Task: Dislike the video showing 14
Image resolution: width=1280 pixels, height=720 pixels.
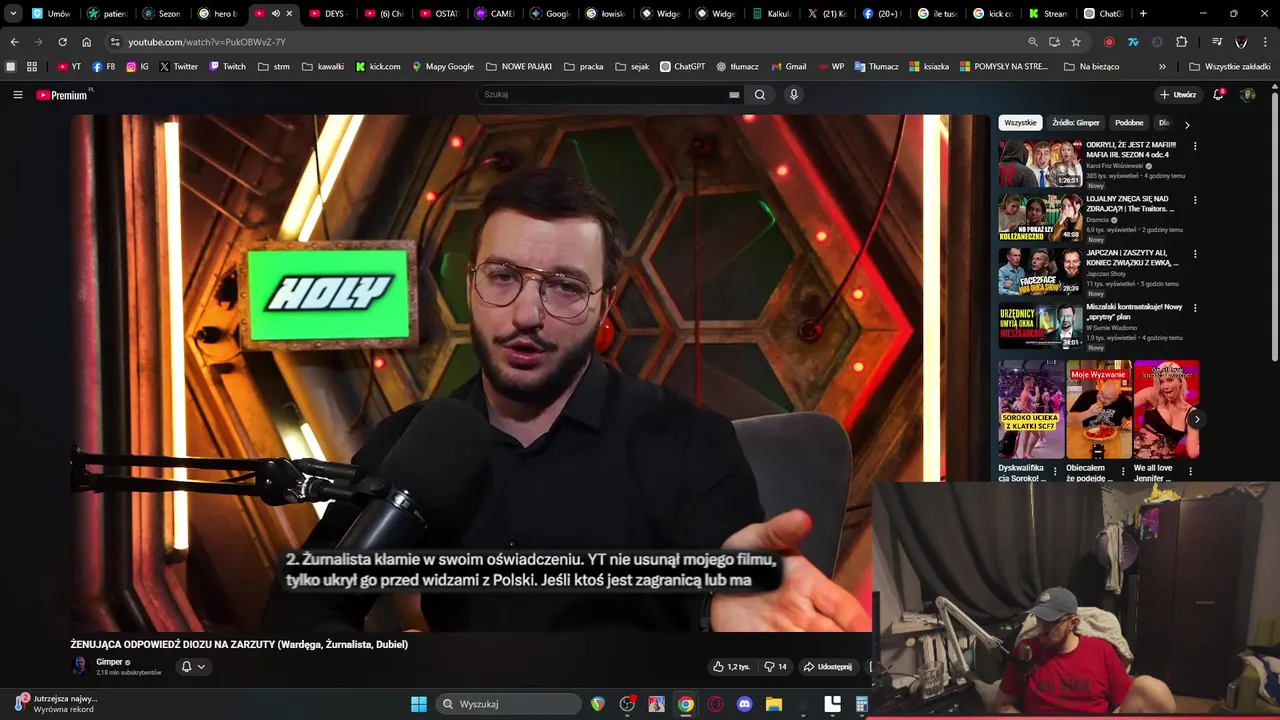Action: [x=775, y=667]
